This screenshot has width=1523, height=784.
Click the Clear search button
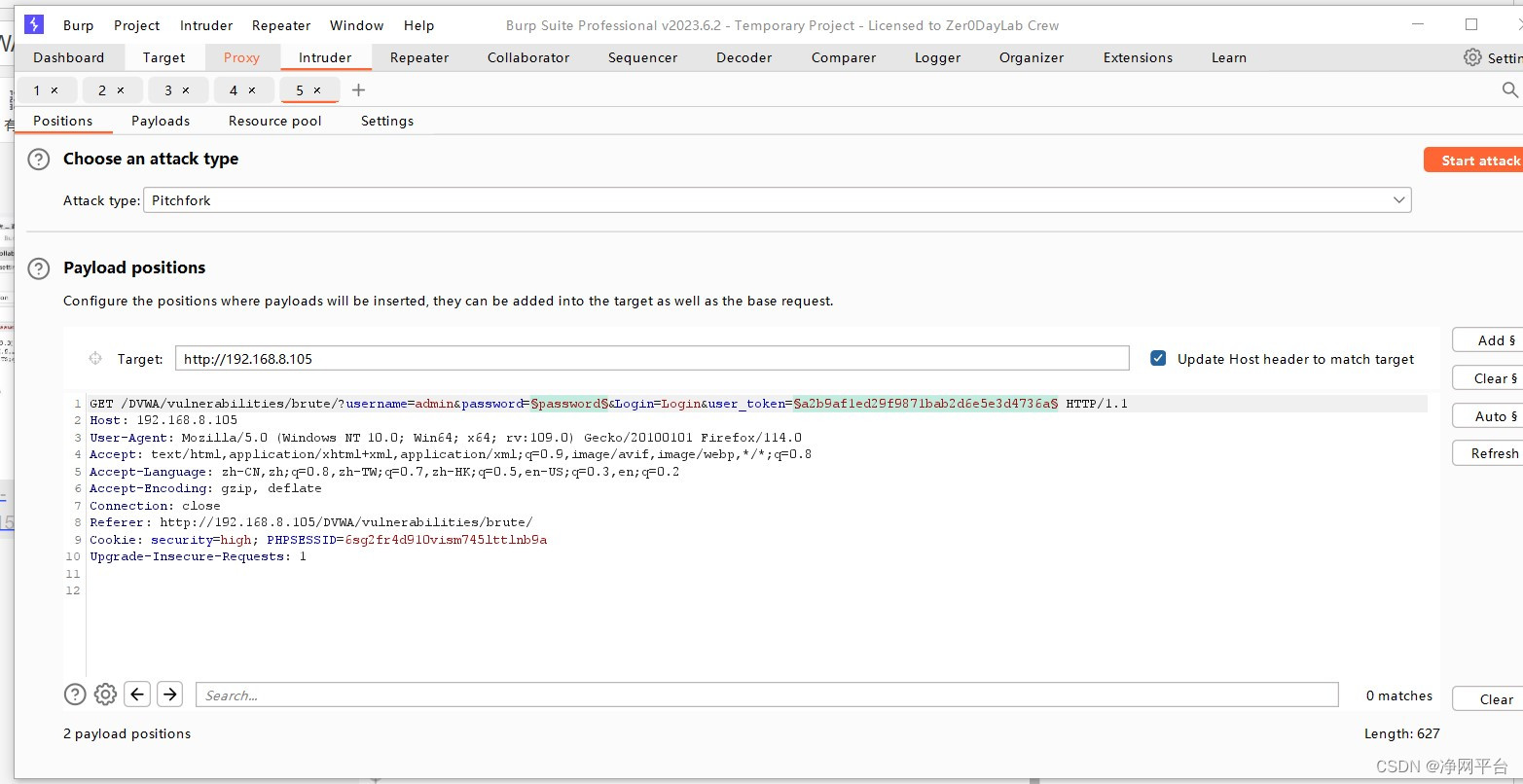coord(1488,699)
